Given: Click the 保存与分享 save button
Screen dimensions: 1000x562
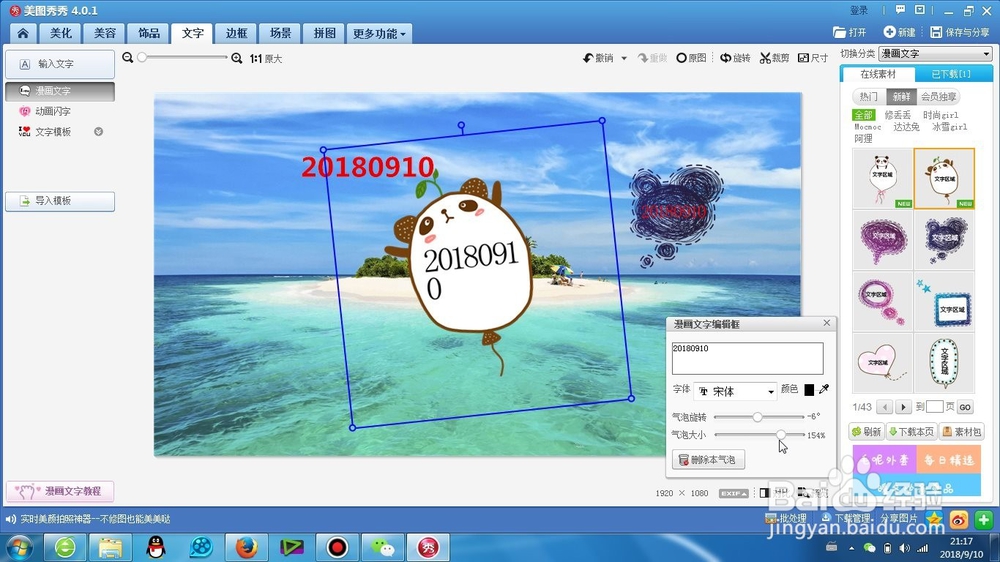Looking at the screenshot, I should coord(960,32).
